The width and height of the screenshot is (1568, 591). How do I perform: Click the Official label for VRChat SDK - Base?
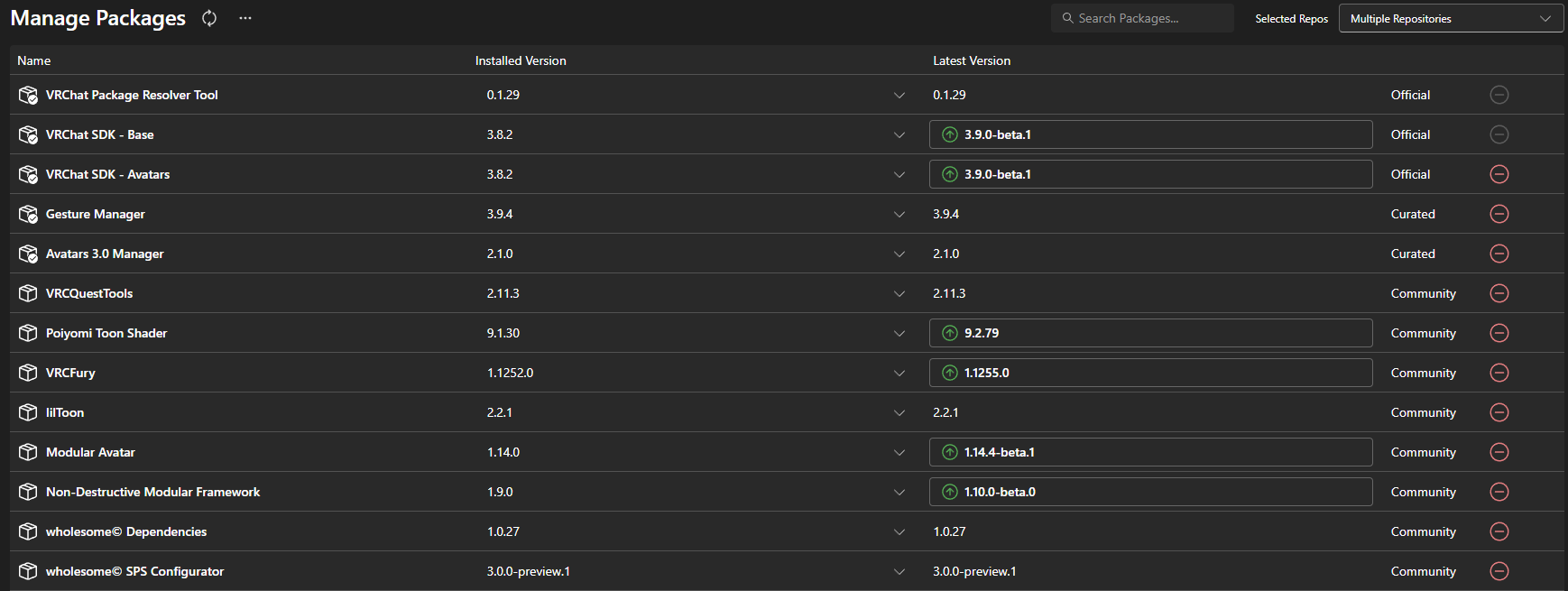pos(1410,134)
